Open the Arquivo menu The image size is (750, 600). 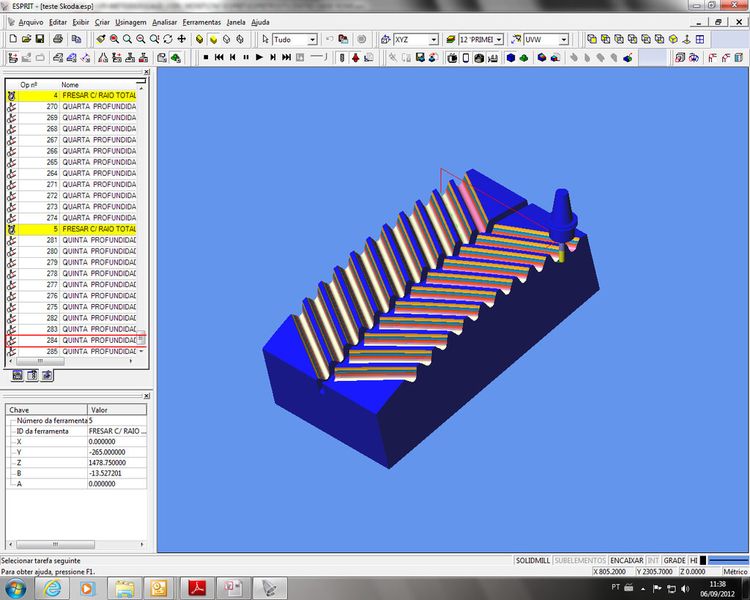pyautogui.click(x=31, y=22)
